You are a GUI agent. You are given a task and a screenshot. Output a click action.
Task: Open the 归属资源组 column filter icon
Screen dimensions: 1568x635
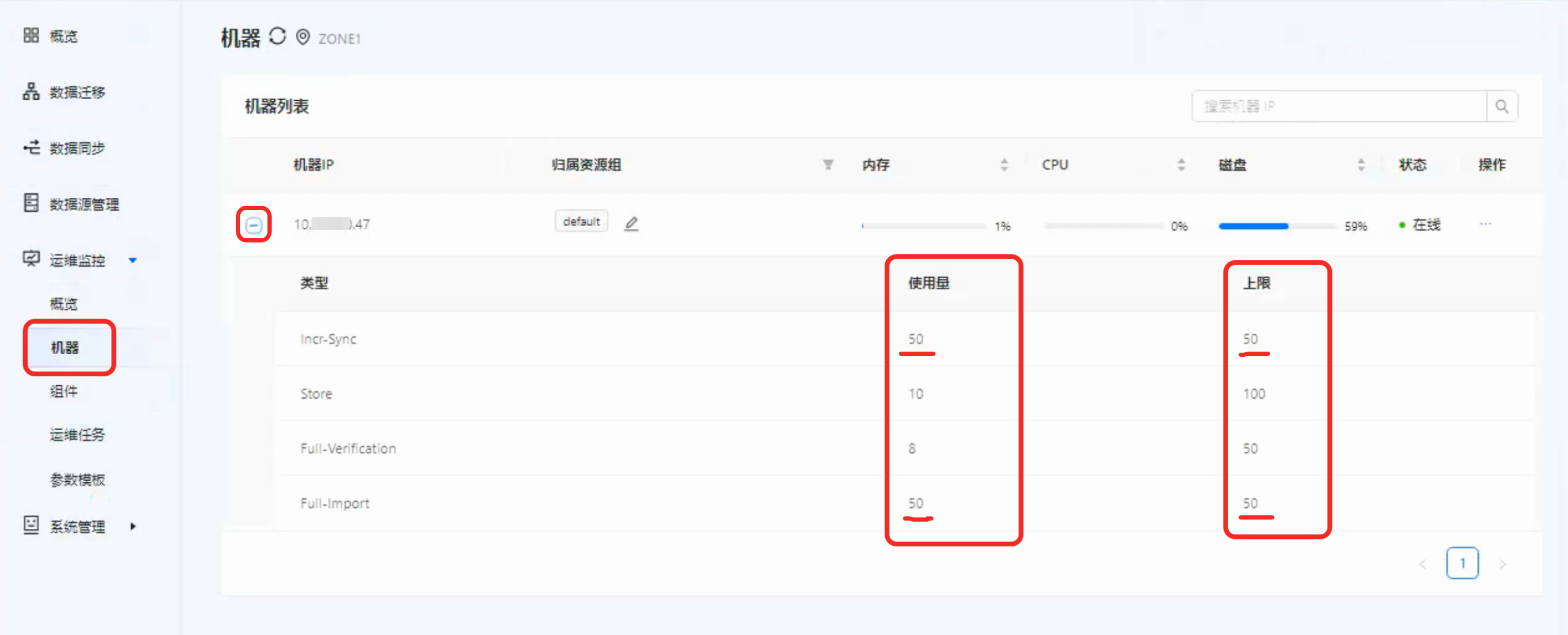(x=828, y=165)
